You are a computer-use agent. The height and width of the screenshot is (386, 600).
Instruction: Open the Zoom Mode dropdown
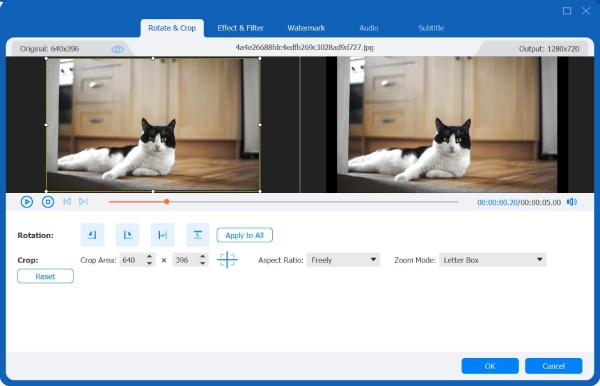click(492, 260)
